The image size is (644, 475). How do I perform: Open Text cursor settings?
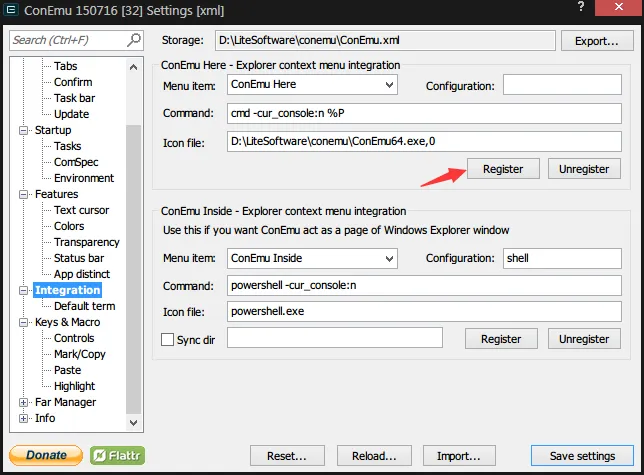(81, 210)
